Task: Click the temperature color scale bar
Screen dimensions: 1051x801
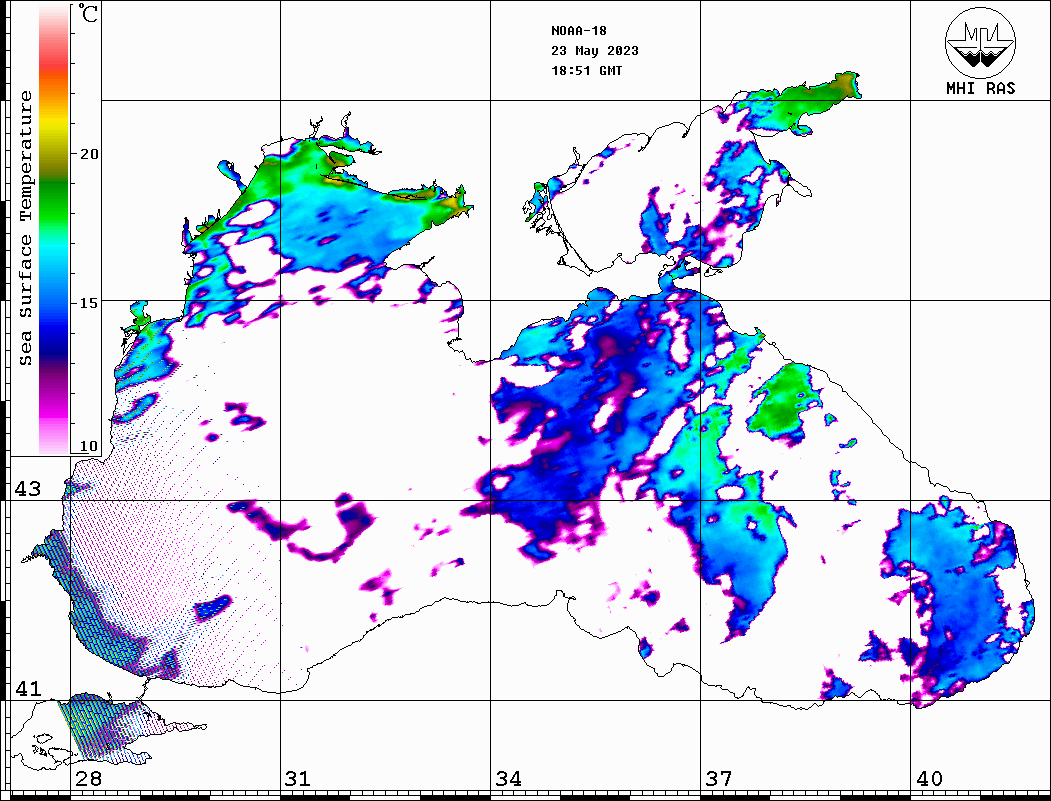Action: click(x=54, y=229)
